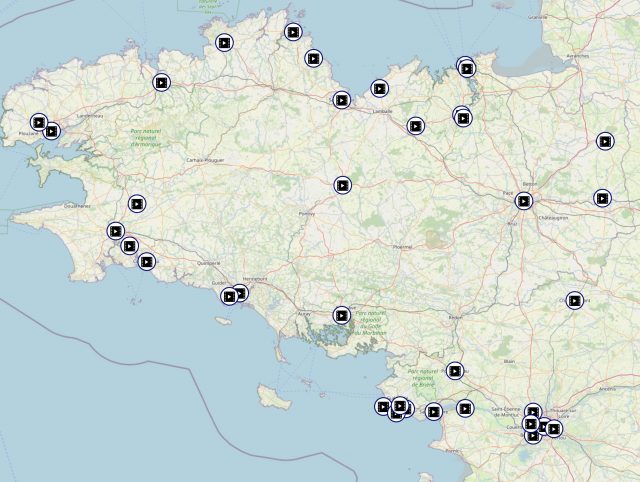Open the lone inland marker southeast of Châteaugiron
Viewport: 640px width, 482px height.
[574, 301]
